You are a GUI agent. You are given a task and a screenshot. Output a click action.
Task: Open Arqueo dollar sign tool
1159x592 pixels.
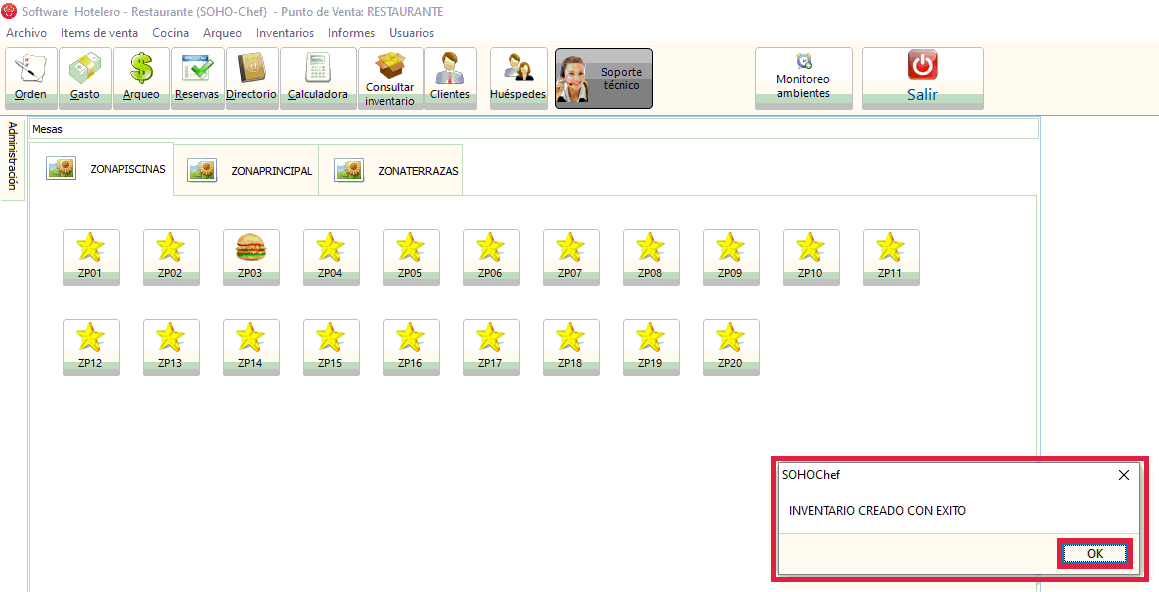click(141, 78)
